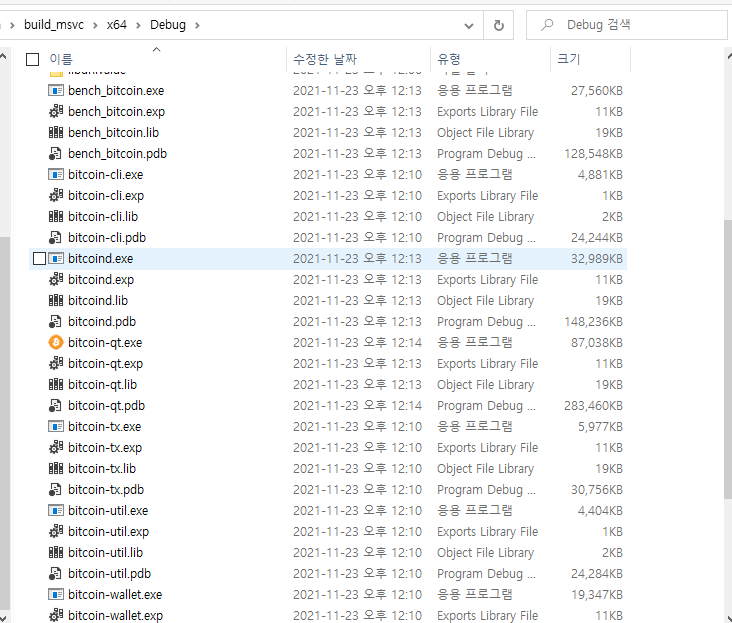Viewport: 732px width, 623px height.
Task: Click the bitcoind.pdb file icon
Action: pyautogui.click(x=56, y=321)
